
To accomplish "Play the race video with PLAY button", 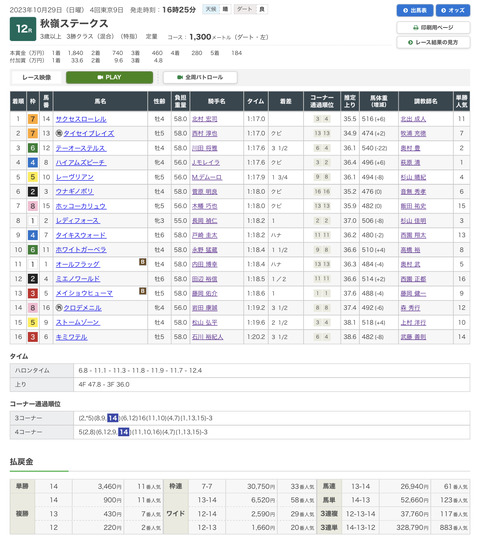I will 109,77.
